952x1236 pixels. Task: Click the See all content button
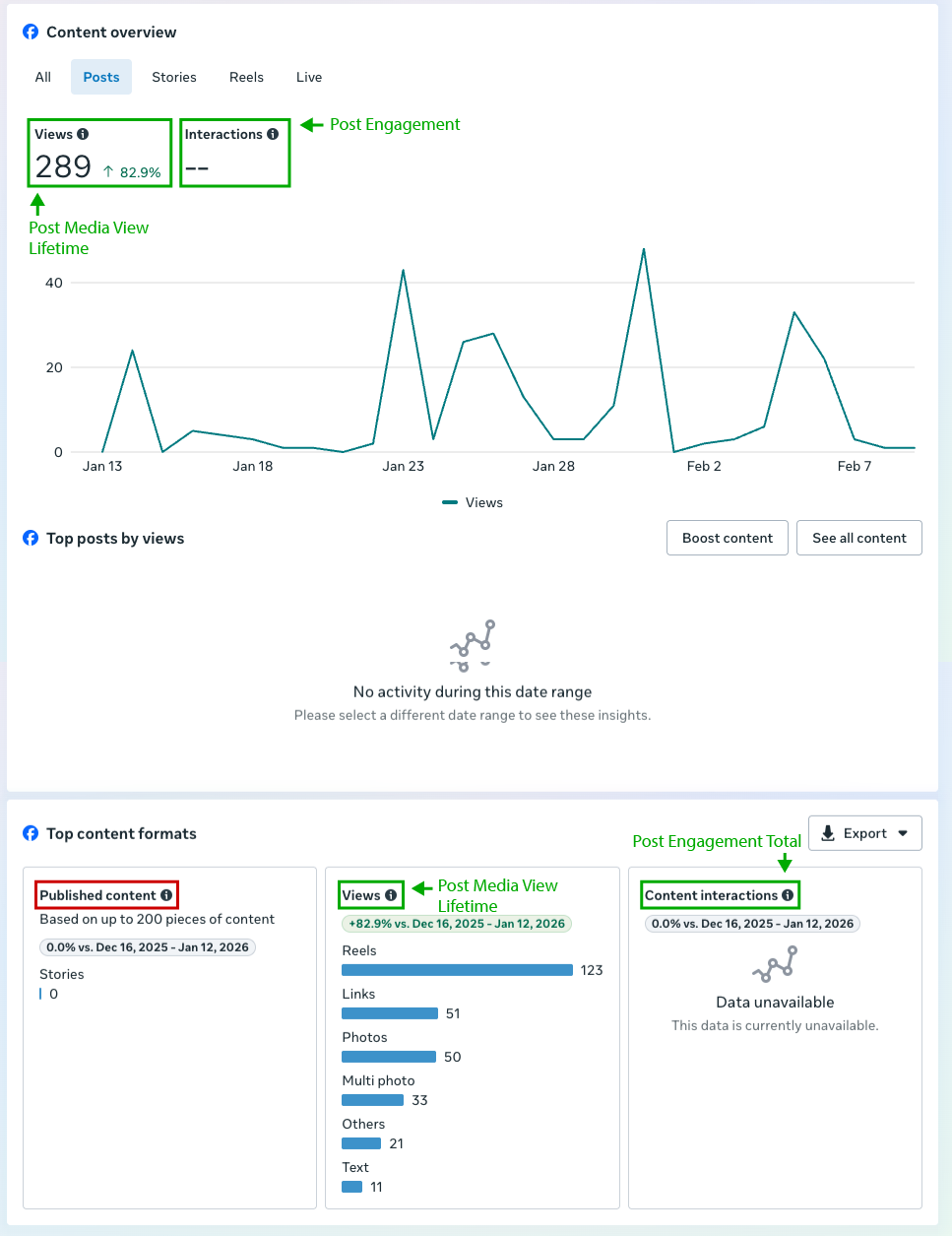pos(858,538)
